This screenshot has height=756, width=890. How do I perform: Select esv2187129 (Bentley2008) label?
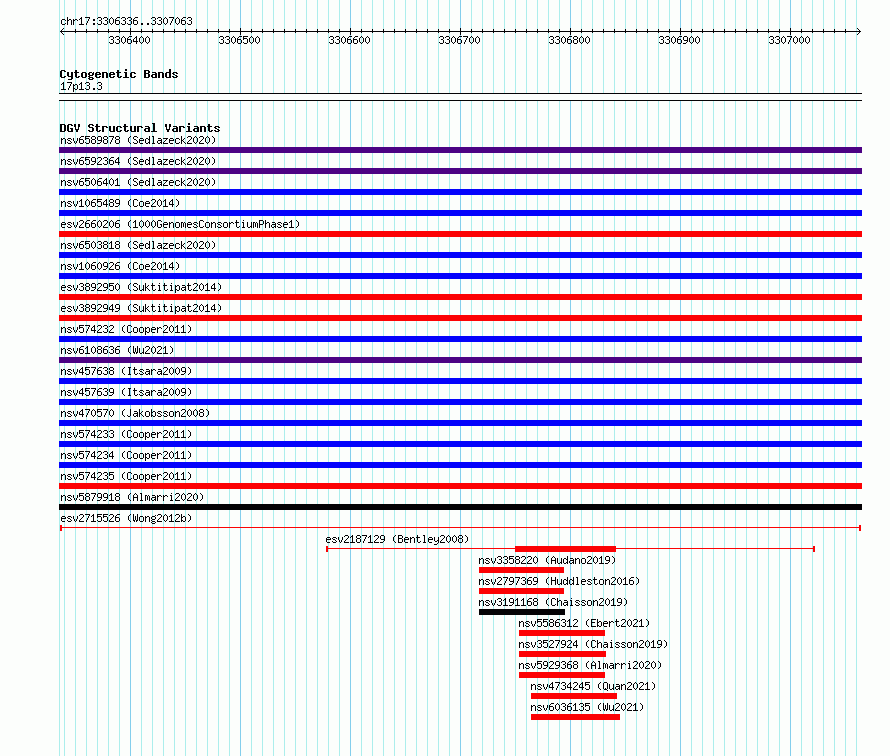397,539
